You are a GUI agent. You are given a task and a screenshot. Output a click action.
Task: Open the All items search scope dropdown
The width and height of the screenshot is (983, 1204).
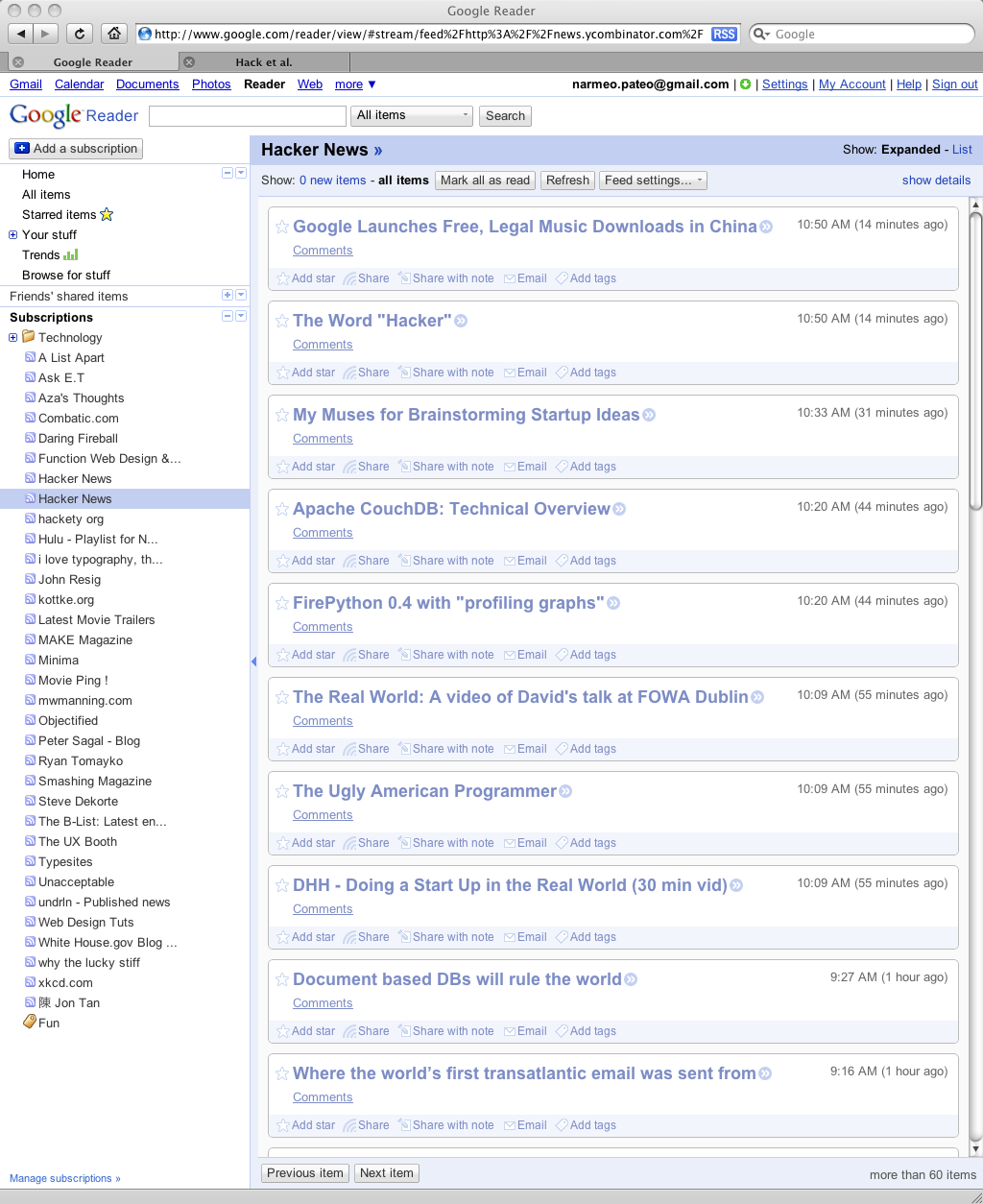click(x=413, y=115)
